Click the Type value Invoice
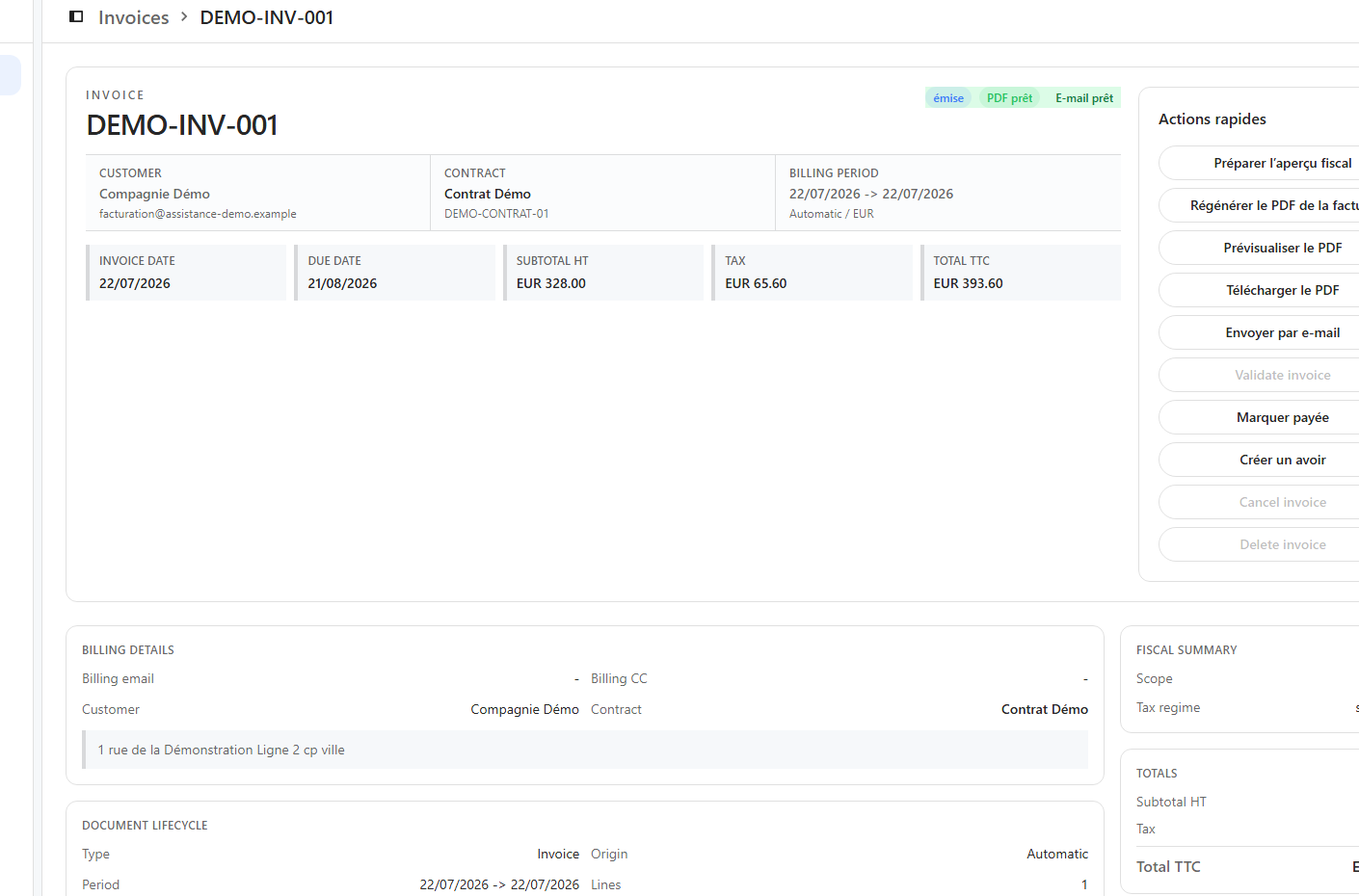This screenshot has width=1359, height=896. click(x=558, y=854)
